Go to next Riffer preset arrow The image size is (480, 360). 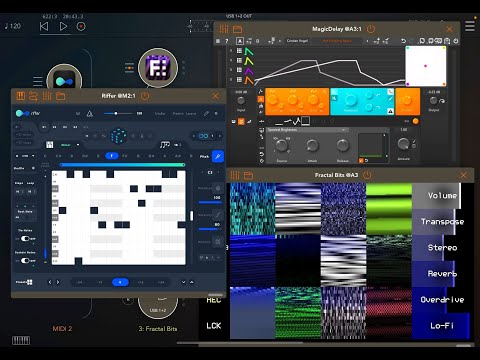click(58, 282)
